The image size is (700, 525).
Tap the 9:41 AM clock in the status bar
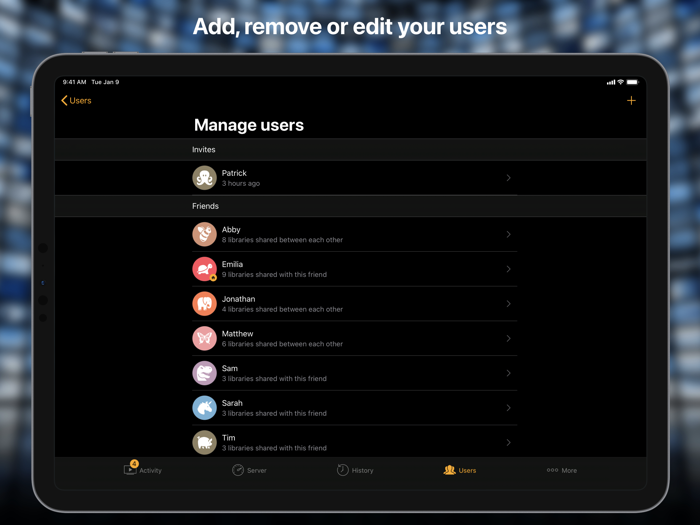tap(74, 82)
